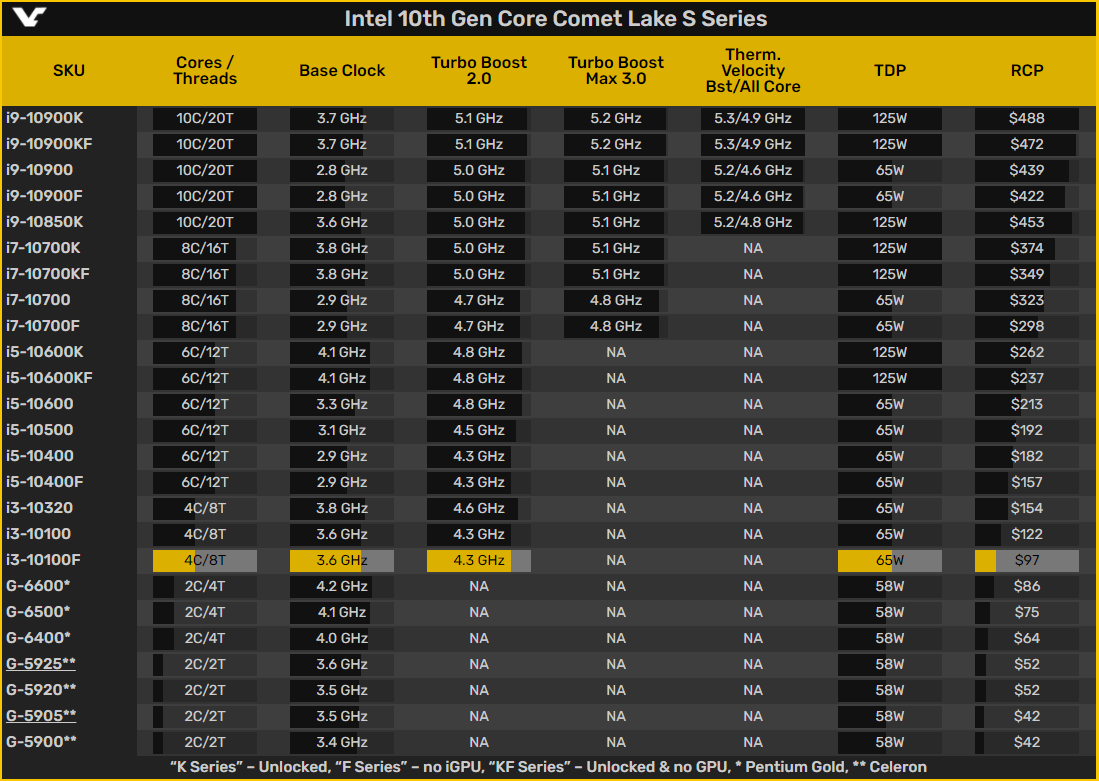Select the 2C/2T value for G-5920**
Viewport: 1099px width, 781px height.
click(205, 690)
